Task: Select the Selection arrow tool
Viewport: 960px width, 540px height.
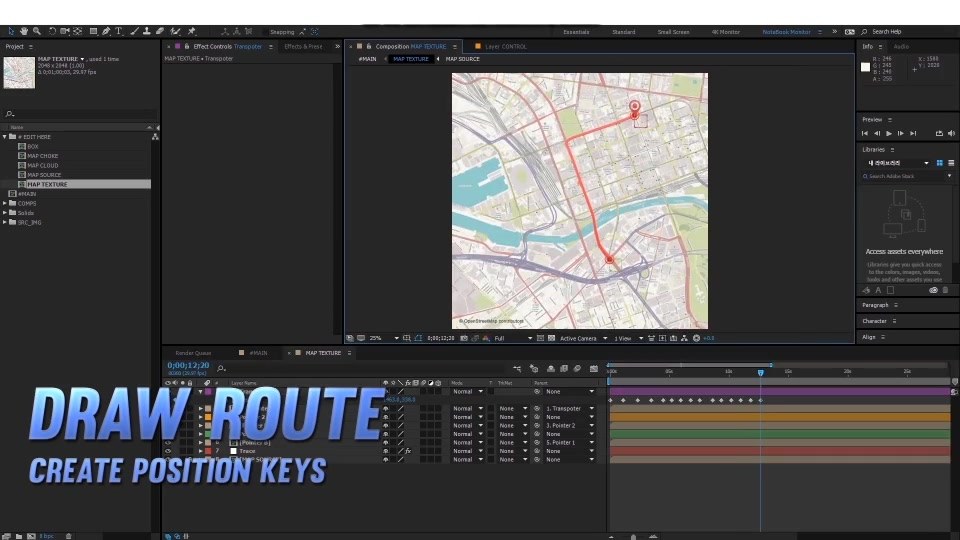Action: click(x=11, y=31)
